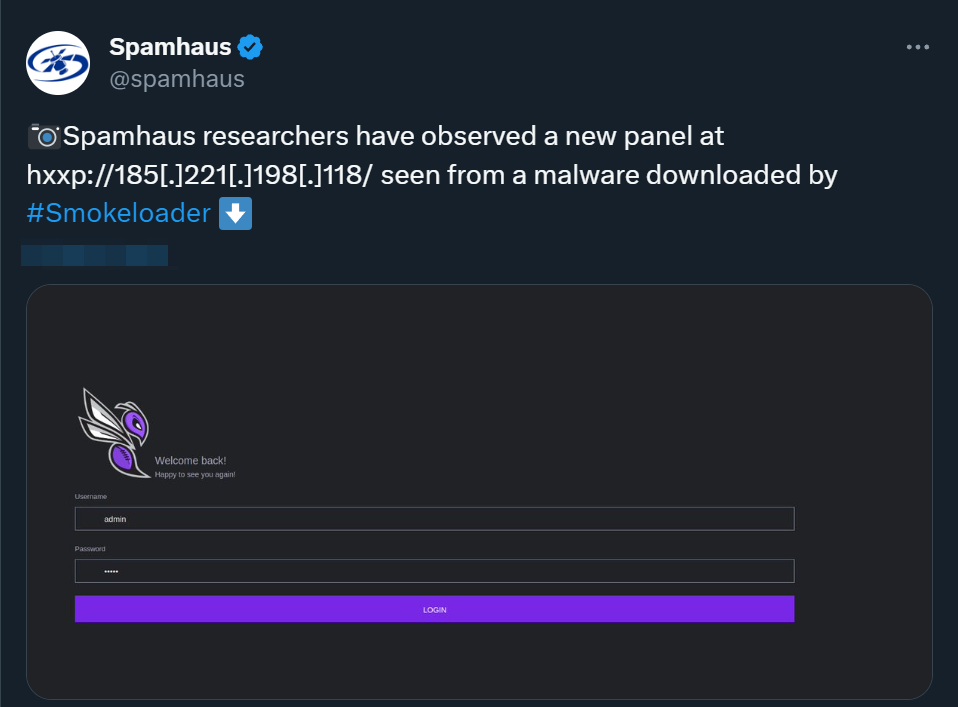Click the blurred link below the tweet text
The height and width of the screenshot is (707, 958).
tap(95, 255)
